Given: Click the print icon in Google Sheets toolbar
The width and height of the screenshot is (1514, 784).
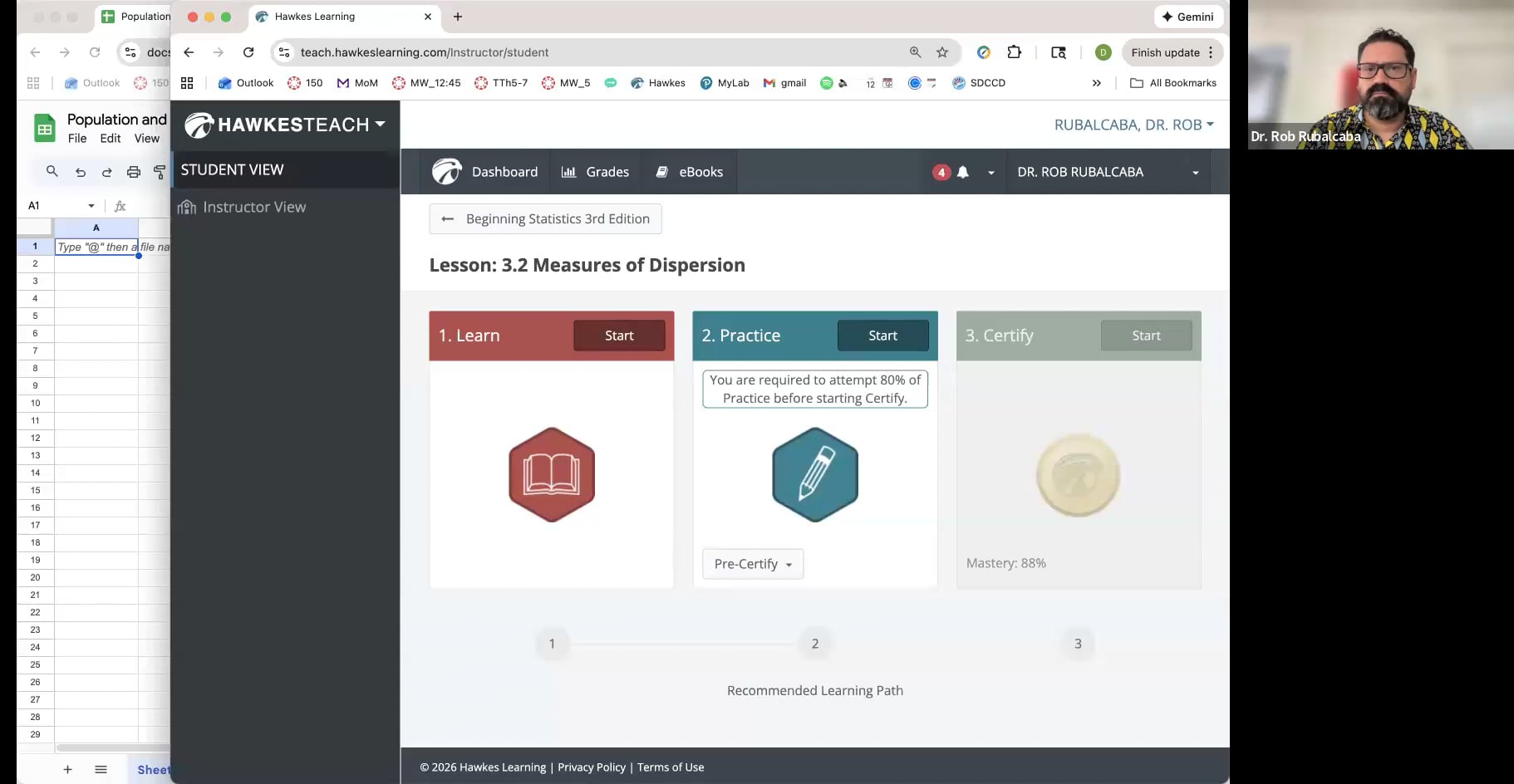Looking at the screenshot, I should [133, 172].
